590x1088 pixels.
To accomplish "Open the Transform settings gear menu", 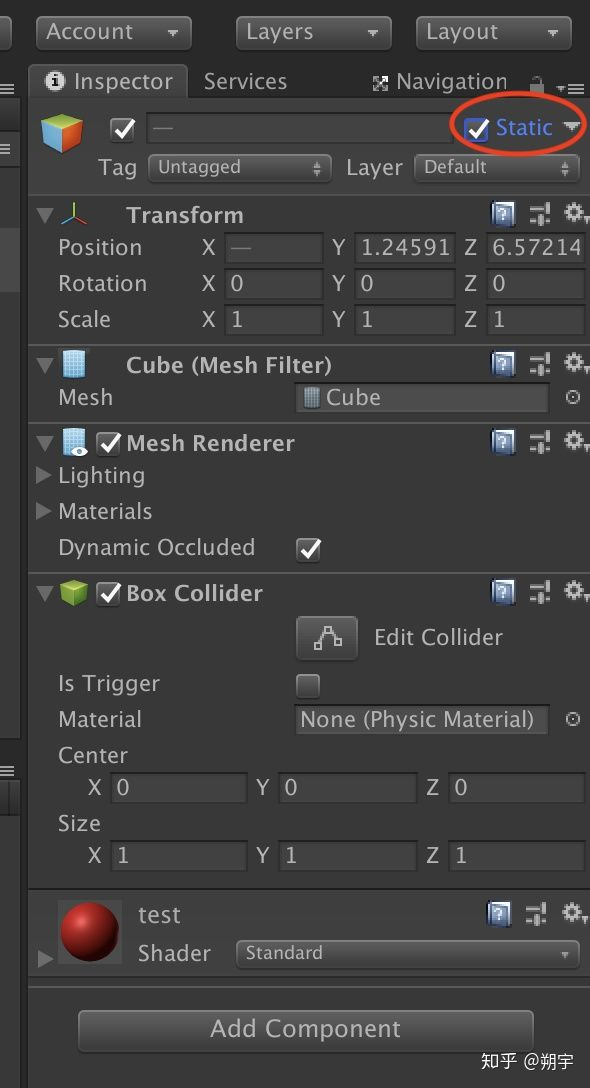I will coord(575,214).
